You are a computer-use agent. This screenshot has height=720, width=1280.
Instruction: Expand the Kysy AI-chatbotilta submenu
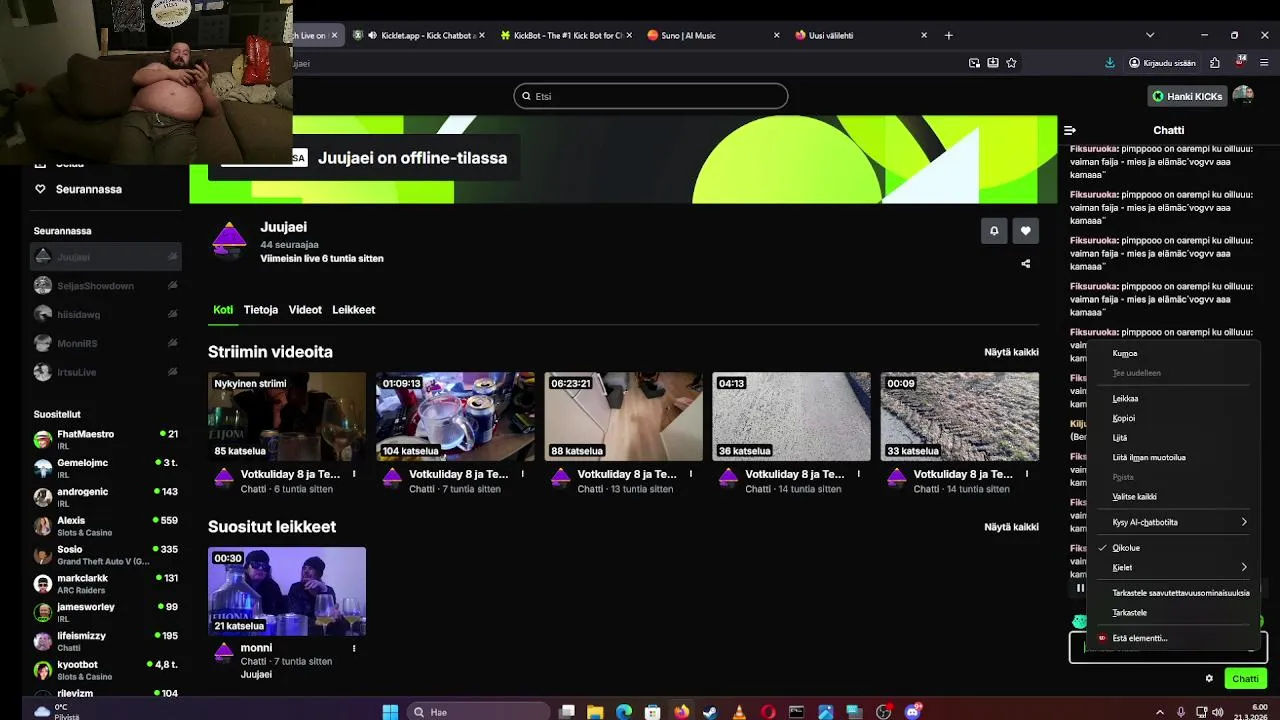pyautogui.click(x=1173, y=522)
